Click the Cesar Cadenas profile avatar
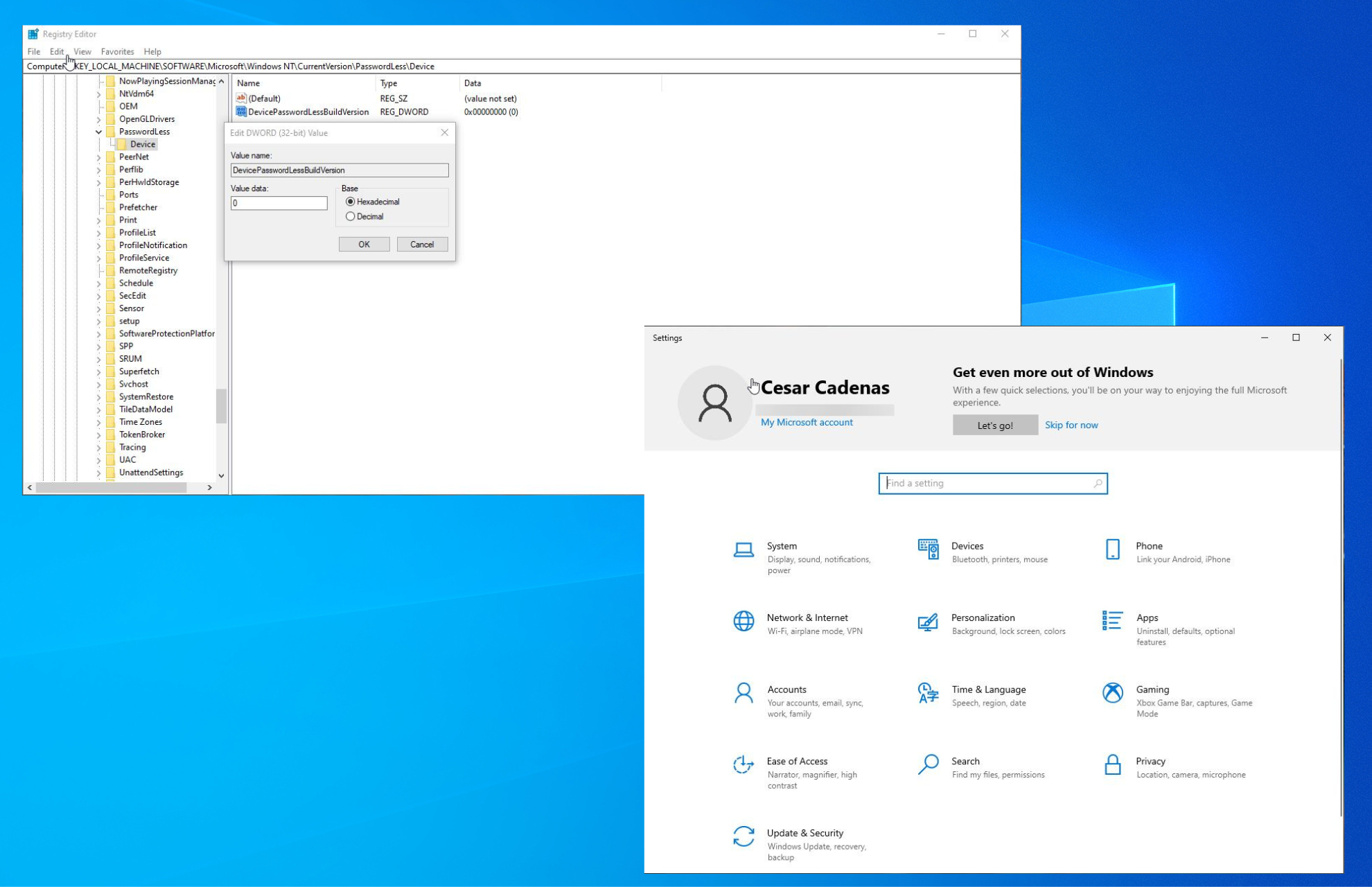 coord(715,403)
